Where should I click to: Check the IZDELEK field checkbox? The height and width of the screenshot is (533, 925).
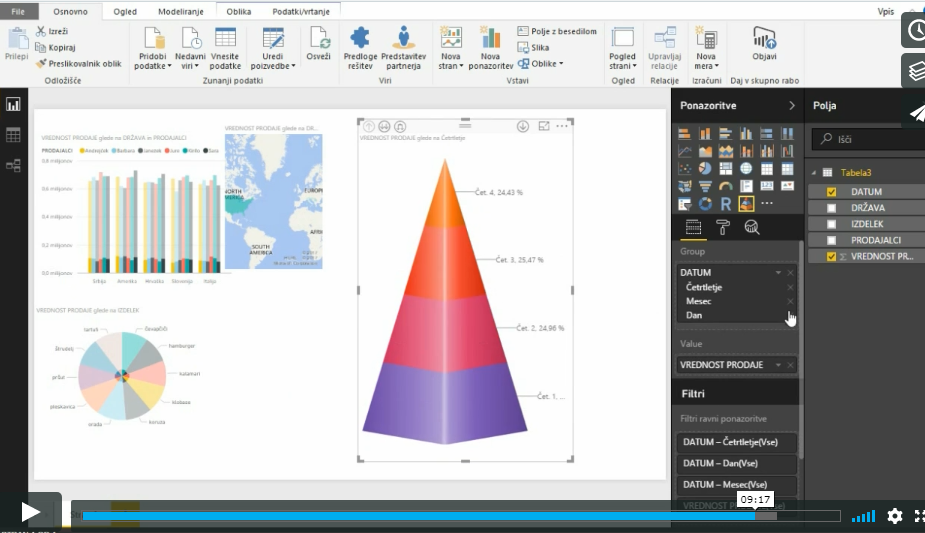[x=831, y=224]
